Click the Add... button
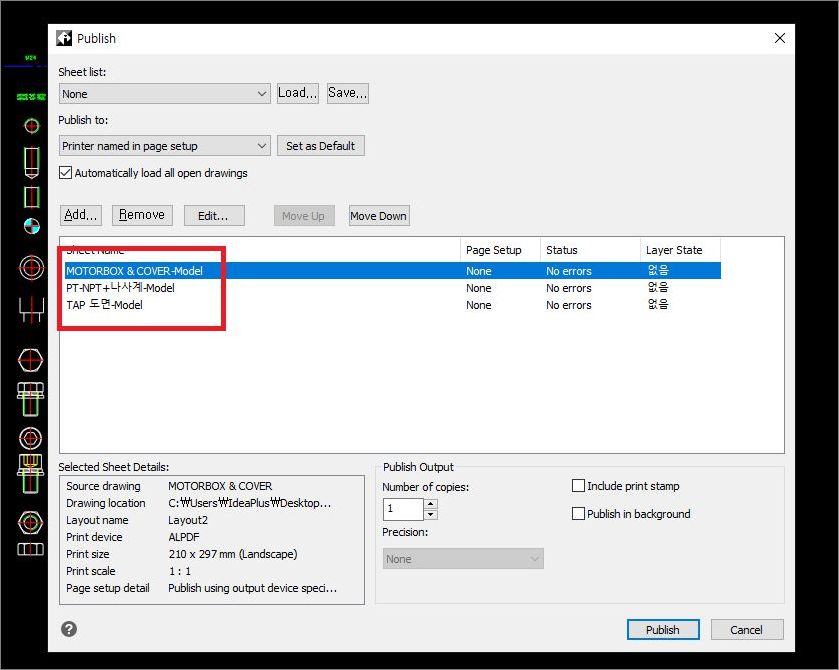839x670 pixels. pos(81,215)
